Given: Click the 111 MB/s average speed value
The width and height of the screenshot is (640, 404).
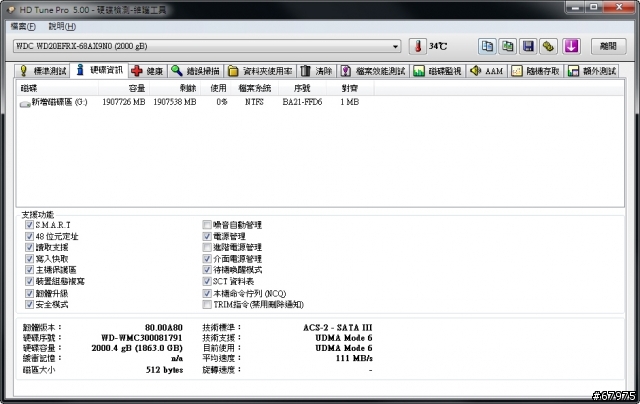Looking at the screenshot, I should tap(354, 358).
